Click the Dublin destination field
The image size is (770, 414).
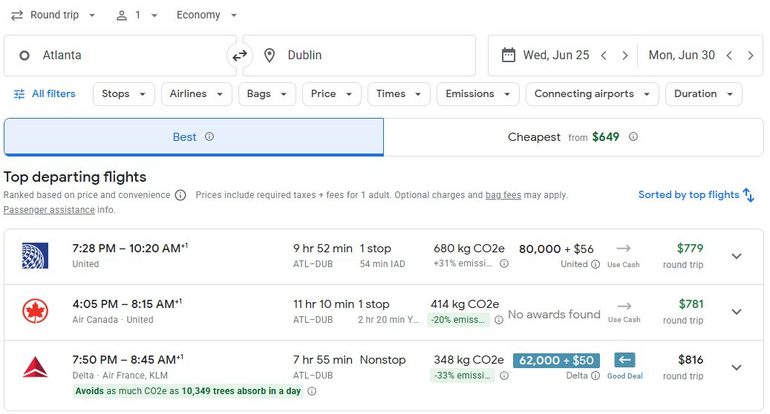pyautogui.click(x=360, y=56)
